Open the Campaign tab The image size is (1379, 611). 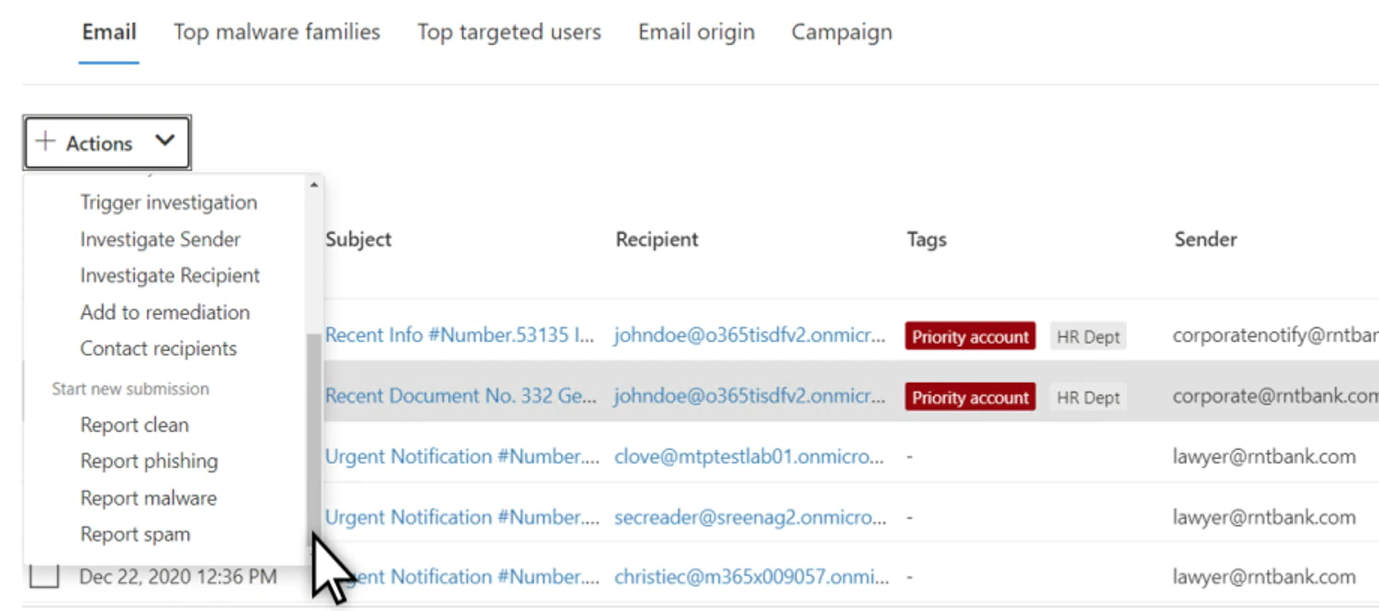[842, 32]
